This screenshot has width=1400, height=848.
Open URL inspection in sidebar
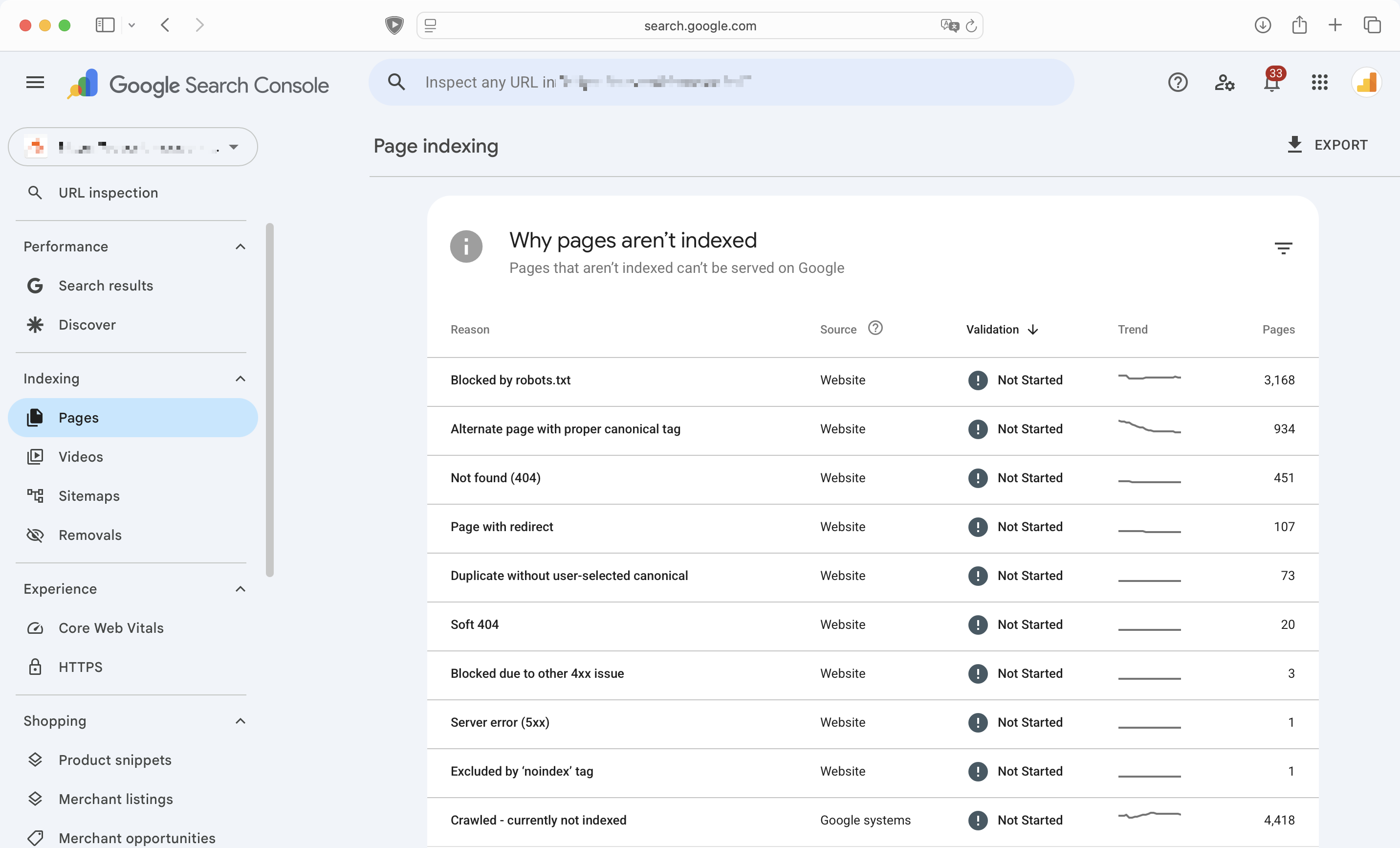[133, 193]
